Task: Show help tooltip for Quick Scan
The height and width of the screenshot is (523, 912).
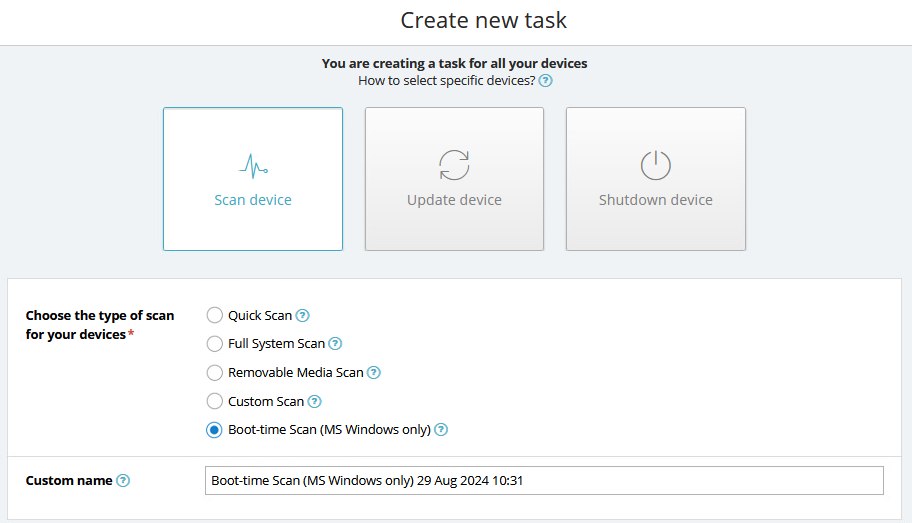Action: coord(302,315)
